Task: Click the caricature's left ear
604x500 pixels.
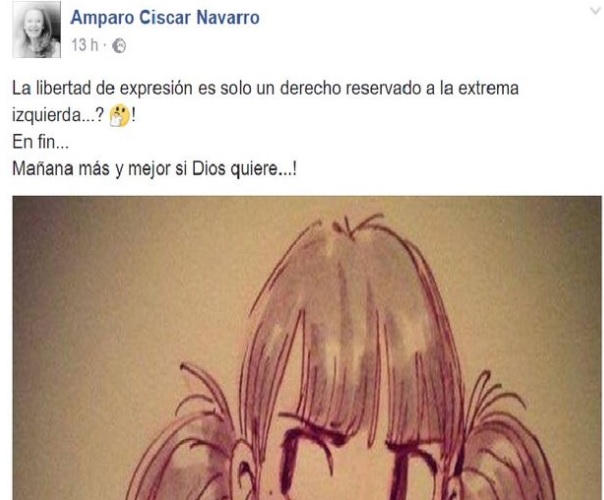Action: point(245,468)
